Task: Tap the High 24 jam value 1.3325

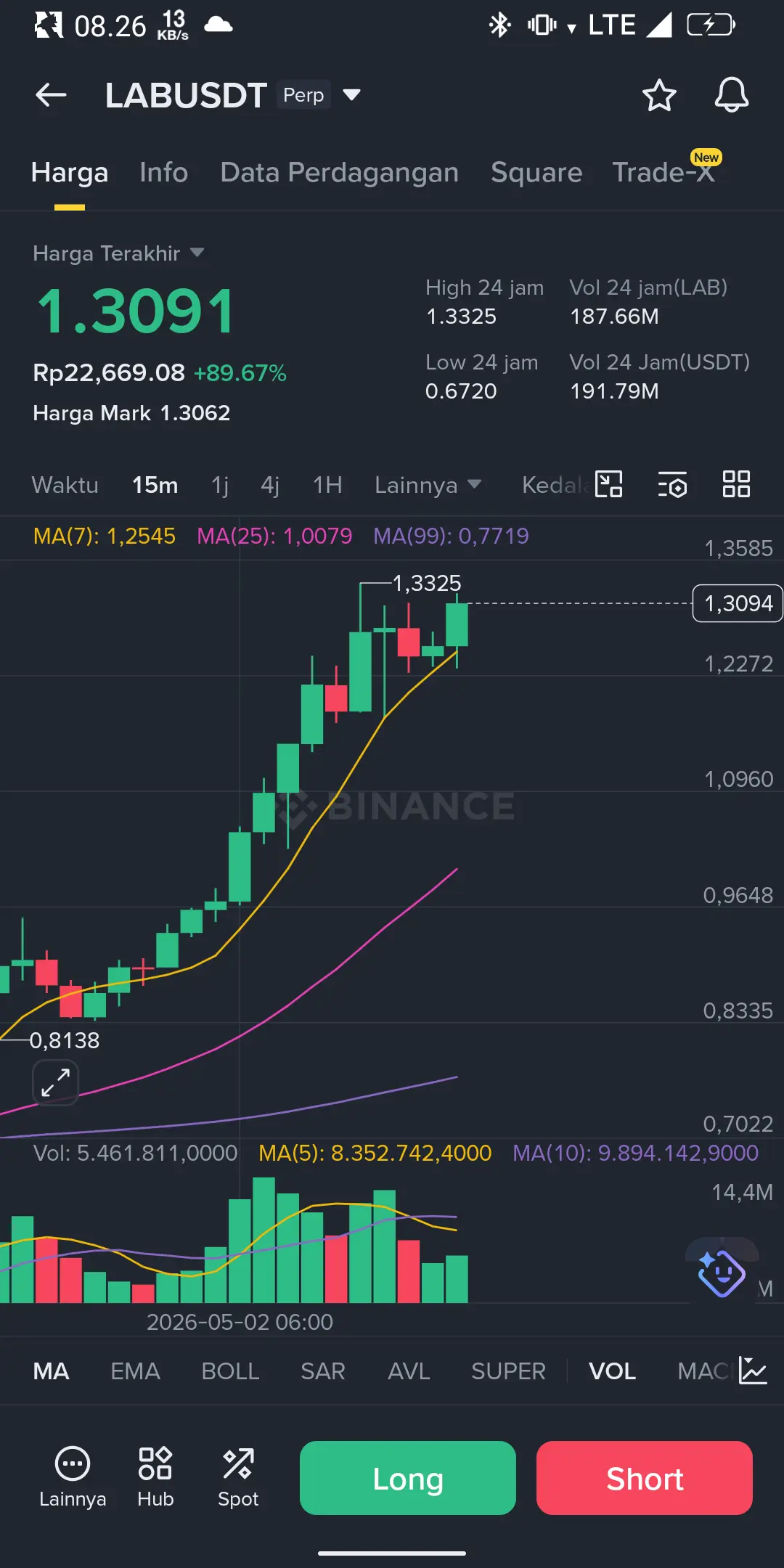Action: click(461, 317)
